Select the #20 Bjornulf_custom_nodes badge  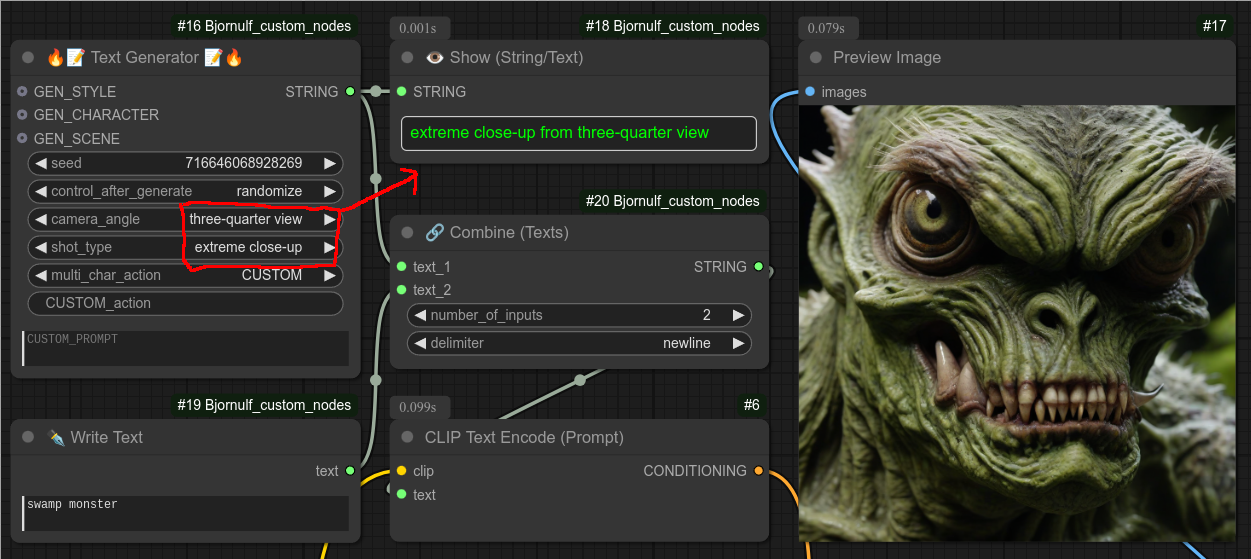[x=672, y=201]
